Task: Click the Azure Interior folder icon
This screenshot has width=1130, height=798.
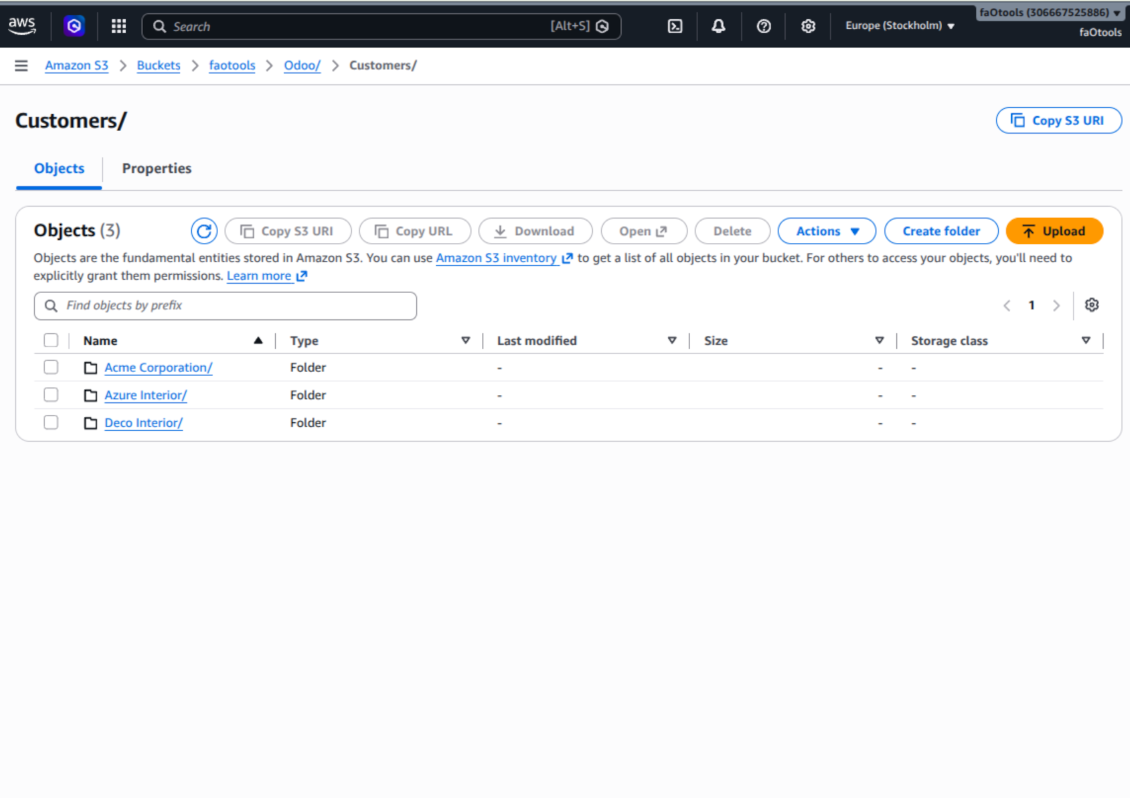Action: 90,395
